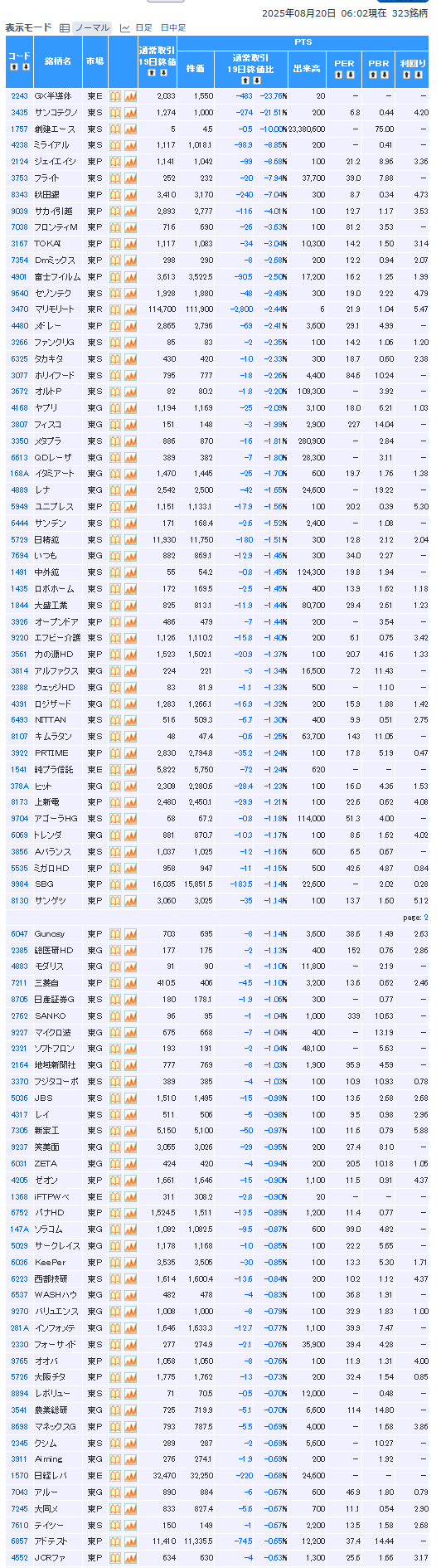Select the ジェイエイシ stock name
Viewport: 441px width, 1568px height.
click(55, 162)
